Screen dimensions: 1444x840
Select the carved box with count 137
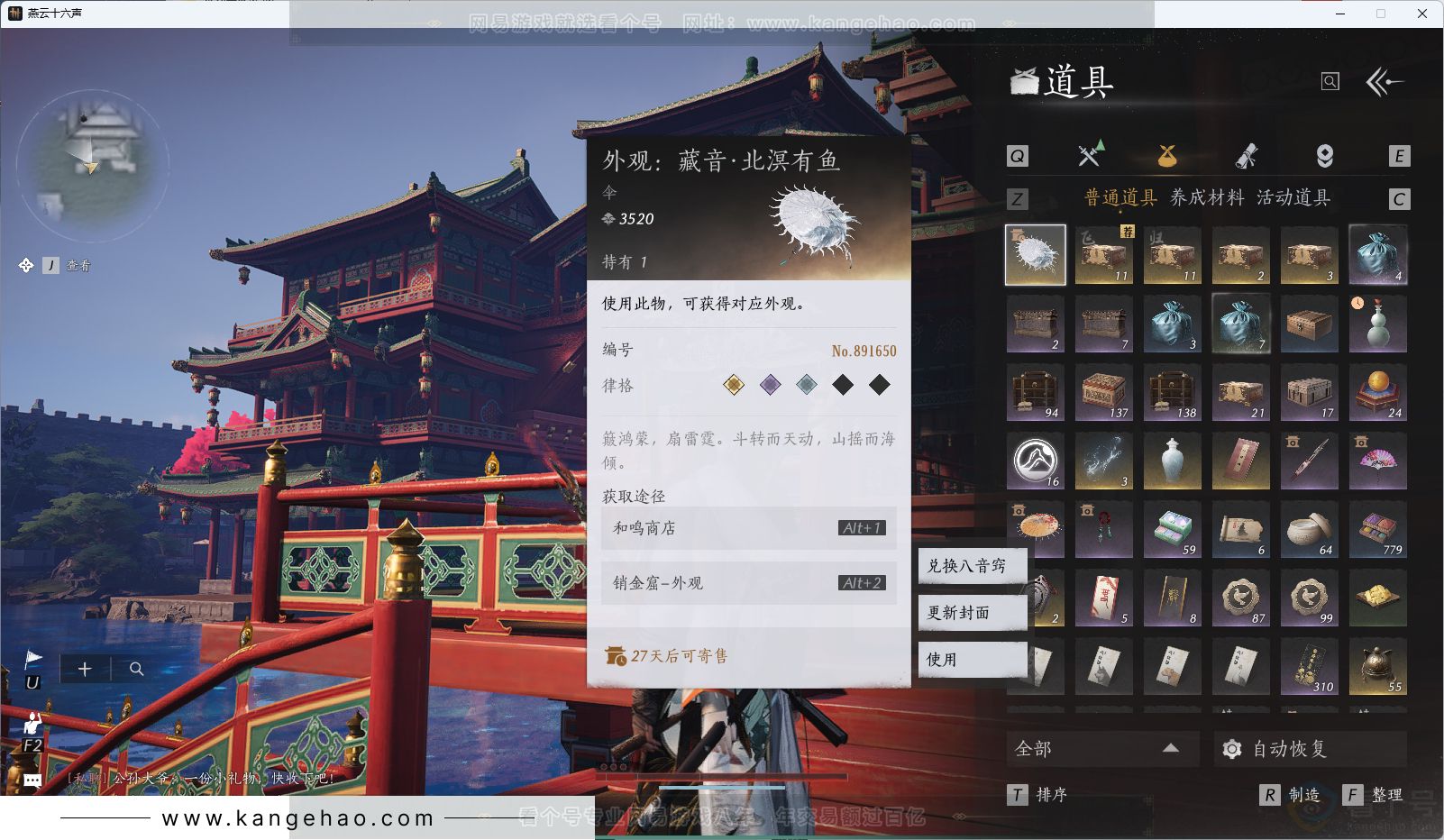(x=1104, y=392)
